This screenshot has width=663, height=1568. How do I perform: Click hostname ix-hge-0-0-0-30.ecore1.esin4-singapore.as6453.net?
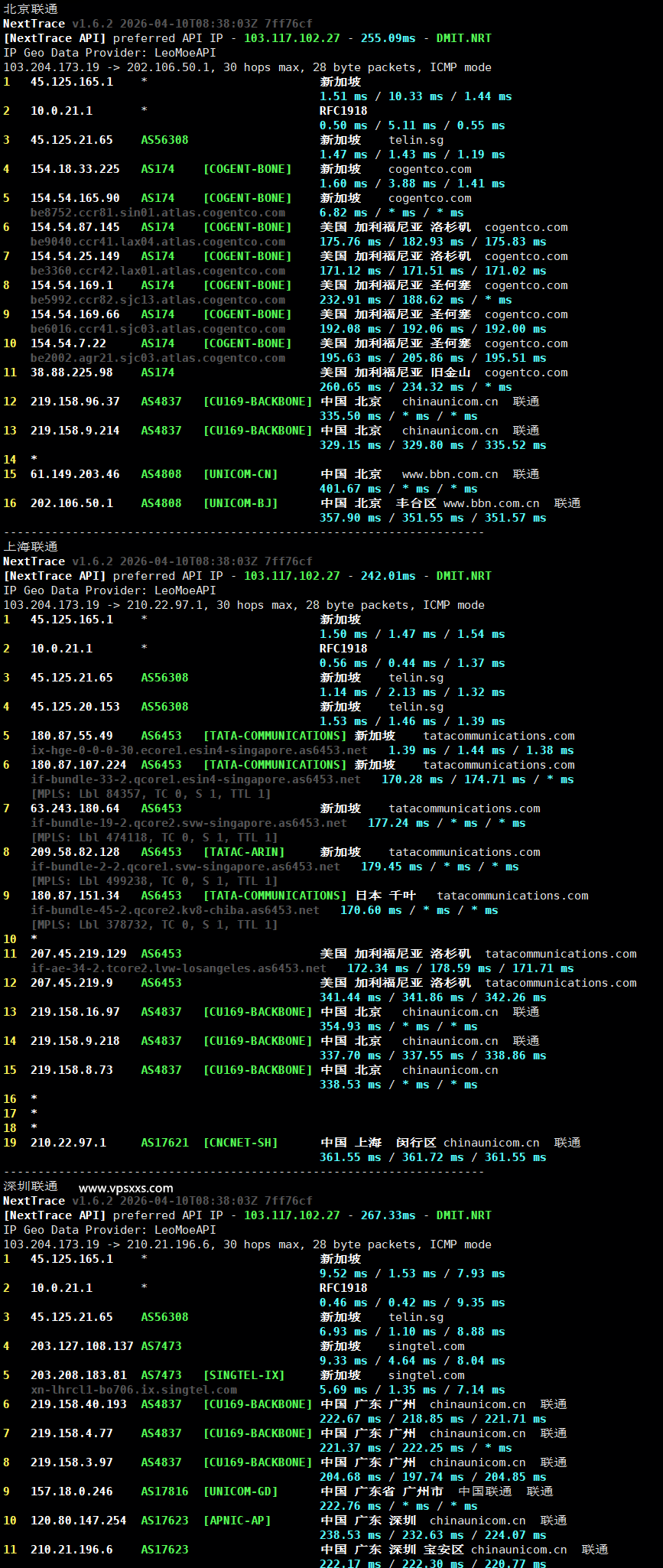199,750
